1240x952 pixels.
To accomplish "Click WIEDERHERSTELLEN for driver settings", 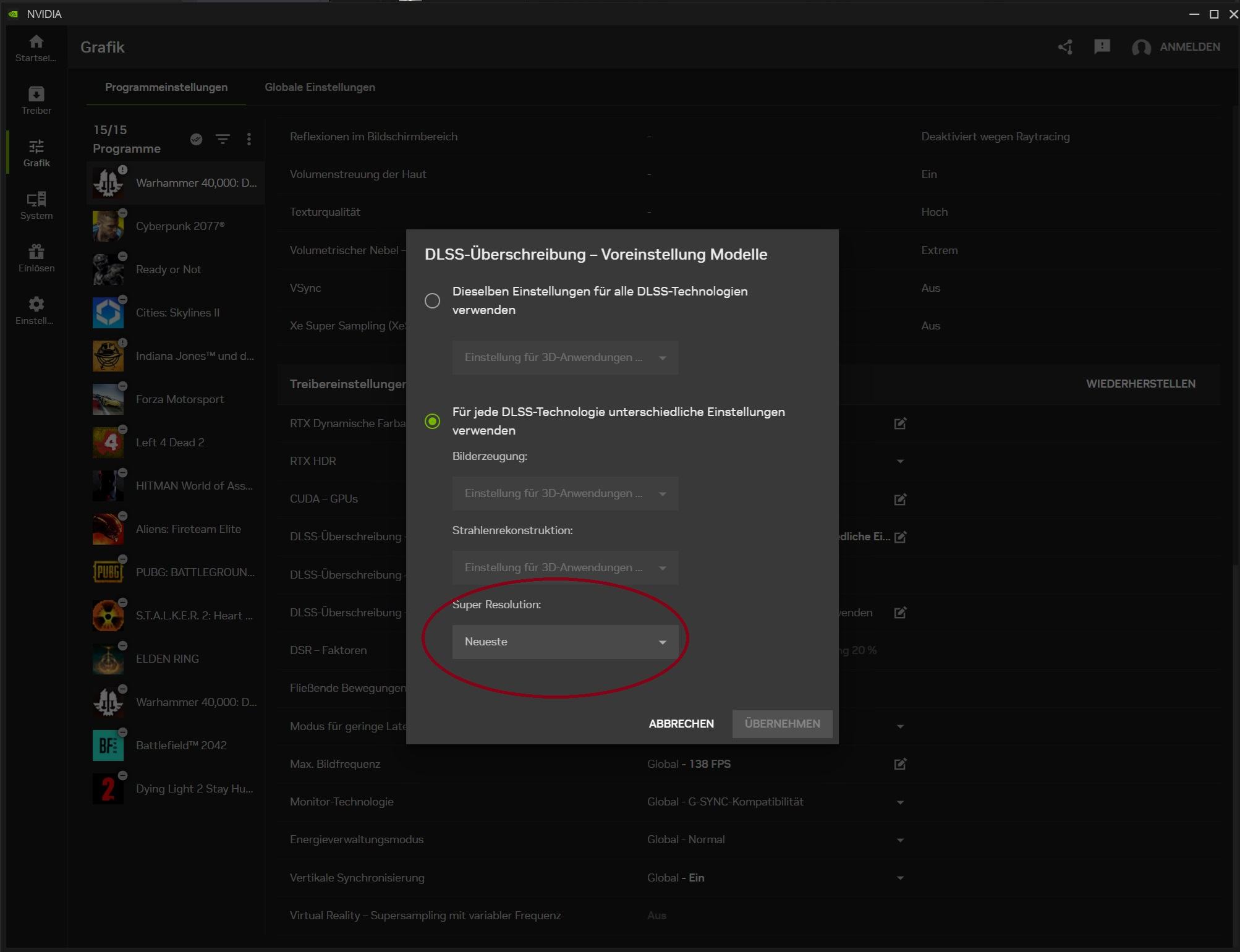I will point(1140,384).
